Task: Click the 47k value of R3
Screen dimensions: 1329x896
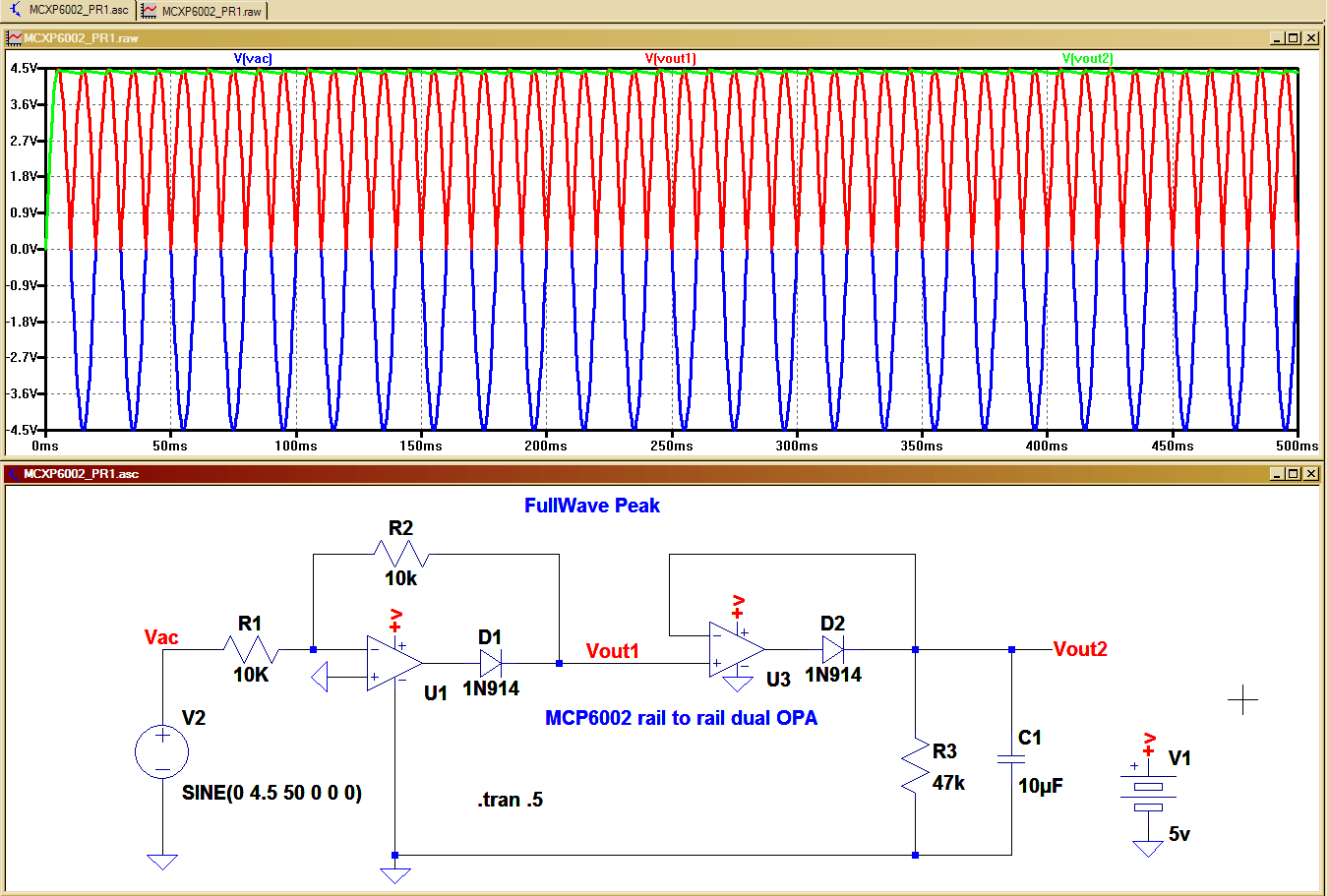Action: pyautogui.click(x=949, y=783)
